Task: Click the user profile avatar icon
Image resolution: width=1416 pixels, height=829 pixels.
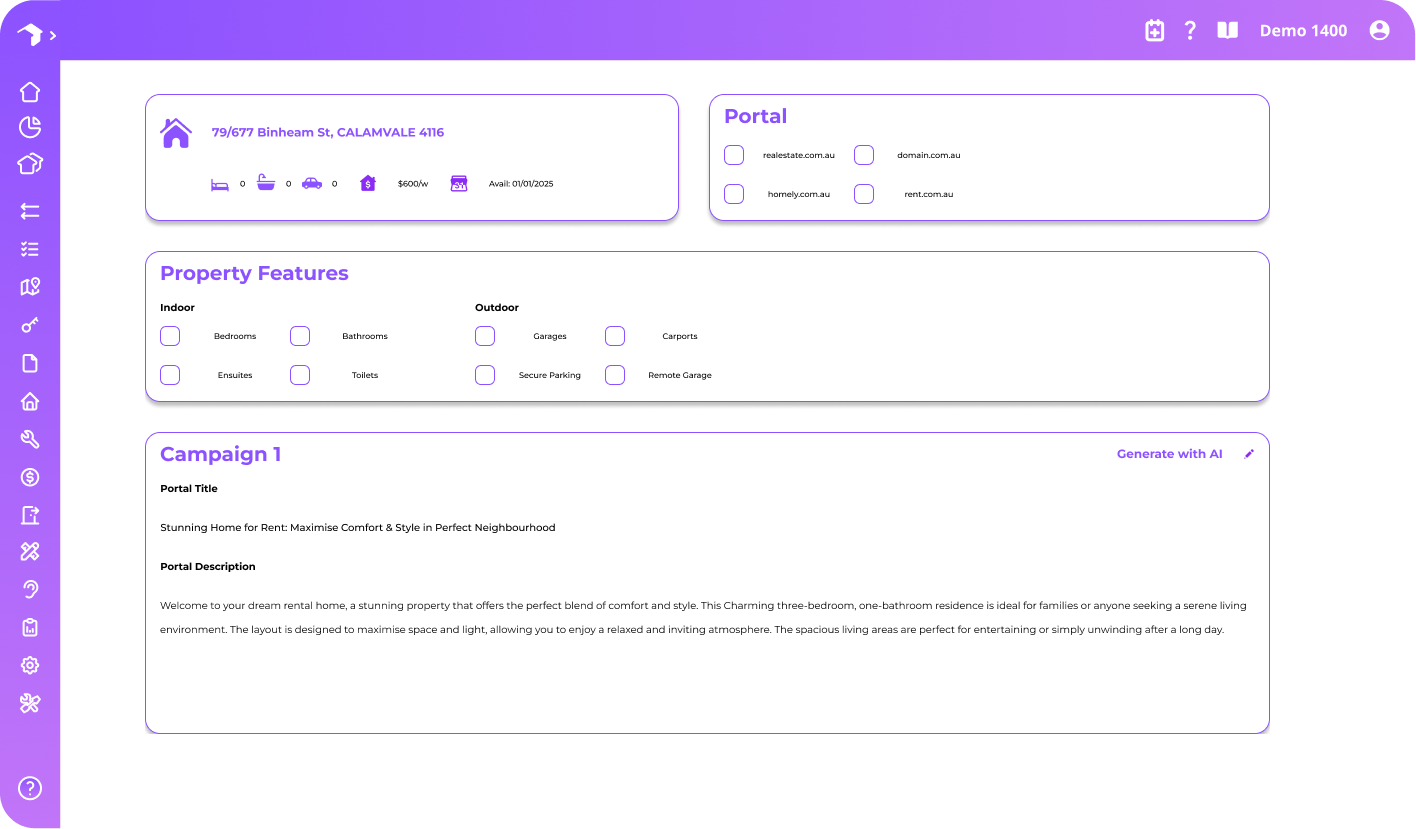Action: click(1379, 31)
